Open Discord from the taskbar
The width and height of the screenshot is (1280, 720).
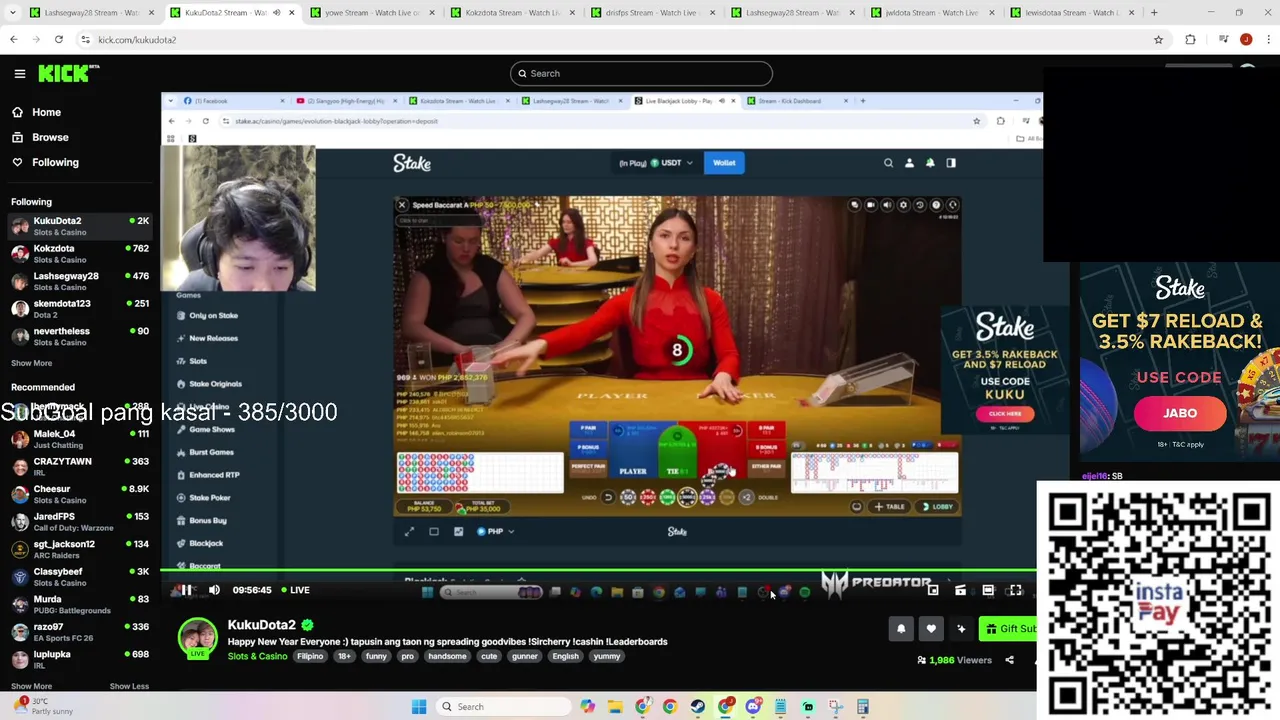click(753, 707)
